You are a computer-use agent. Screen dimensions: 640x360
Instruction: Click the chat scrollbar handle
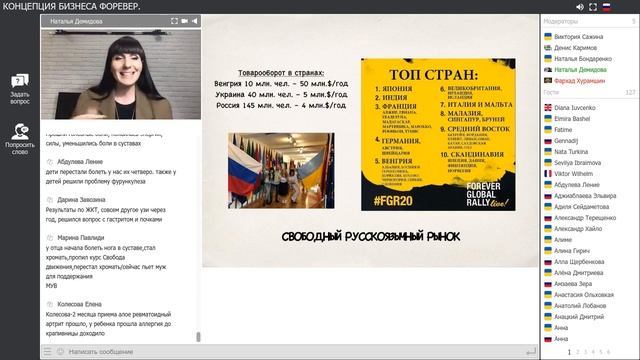coord(198,336)
